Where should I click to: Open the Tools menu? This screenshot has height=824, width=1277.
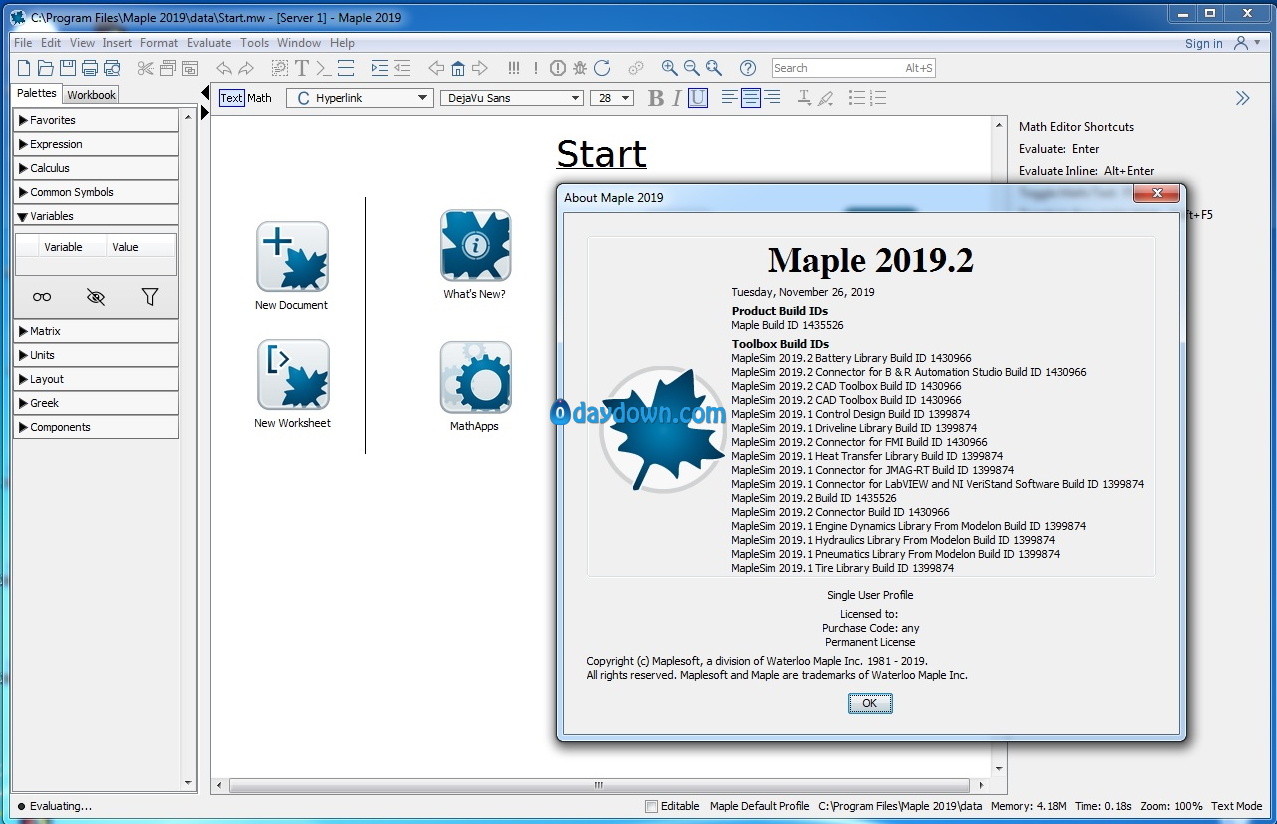(255, 43)
